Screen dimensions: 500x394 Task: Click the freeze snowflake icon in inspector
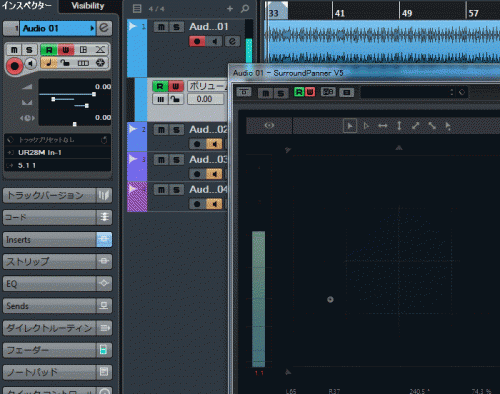(x=100, y=63)
